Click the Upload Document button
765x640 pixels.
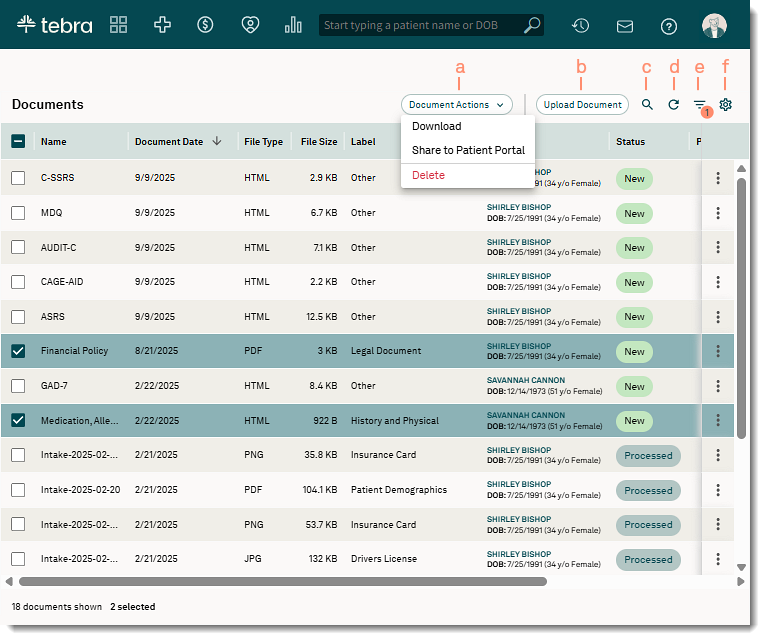pyautogui.click(x=582, y=104)
